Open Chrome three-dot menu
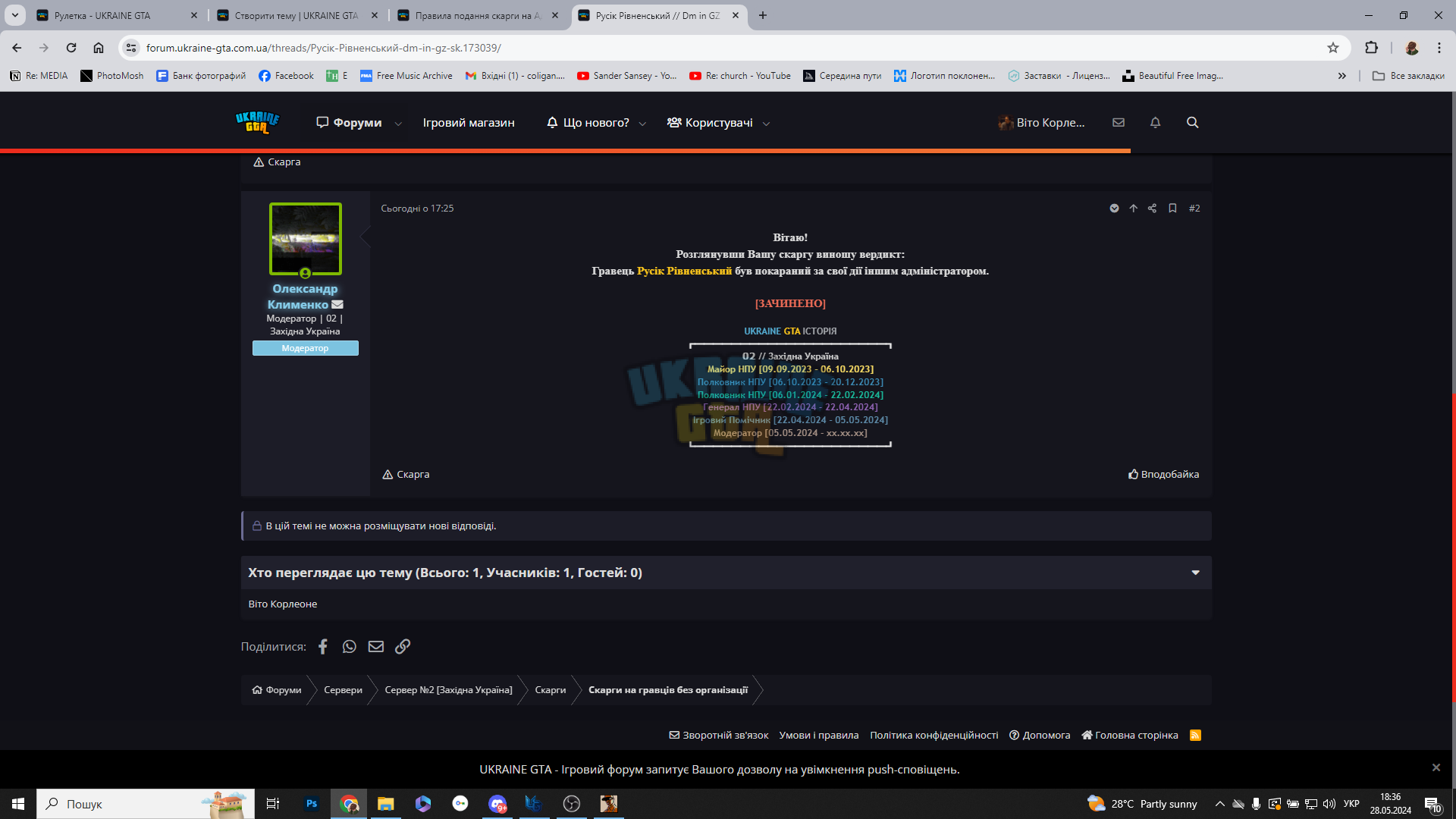The height and width of the screenshot is (819, 1456). 1439,48
